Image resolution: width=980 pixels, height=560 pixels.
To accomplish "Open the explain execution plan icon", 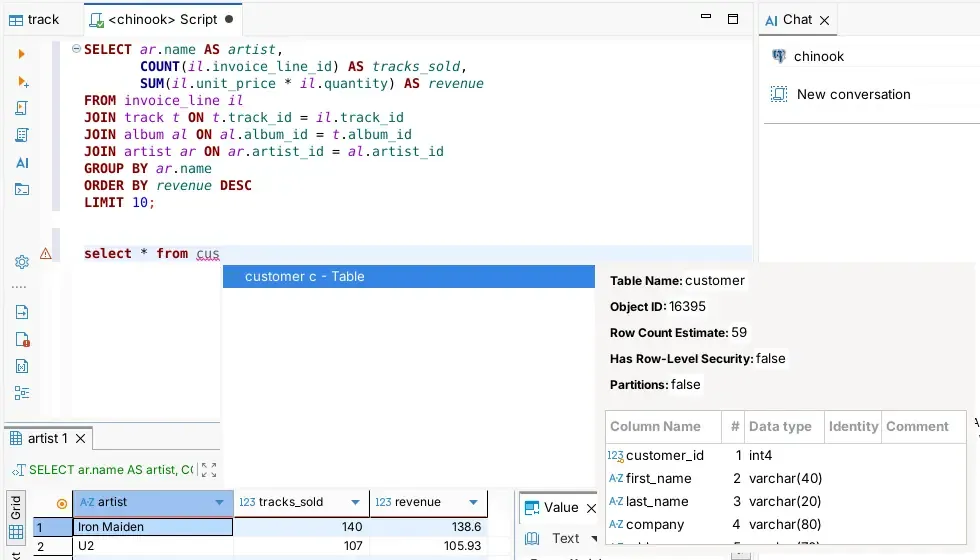I will [21, 135].
